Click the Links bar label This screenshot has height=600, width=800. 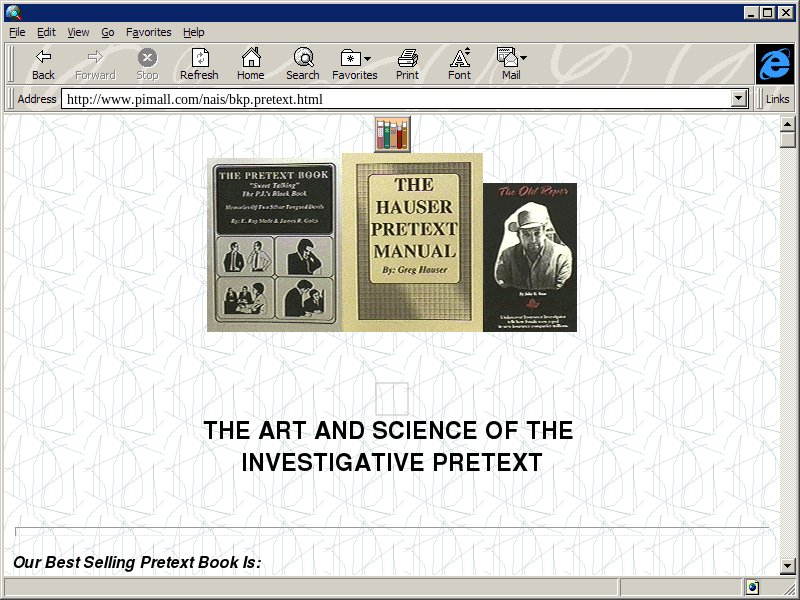click(777, 99)
